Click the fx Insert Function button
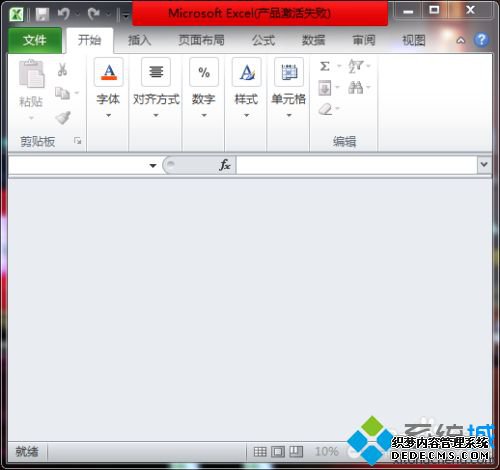500x470 pixels. [225, 165]
